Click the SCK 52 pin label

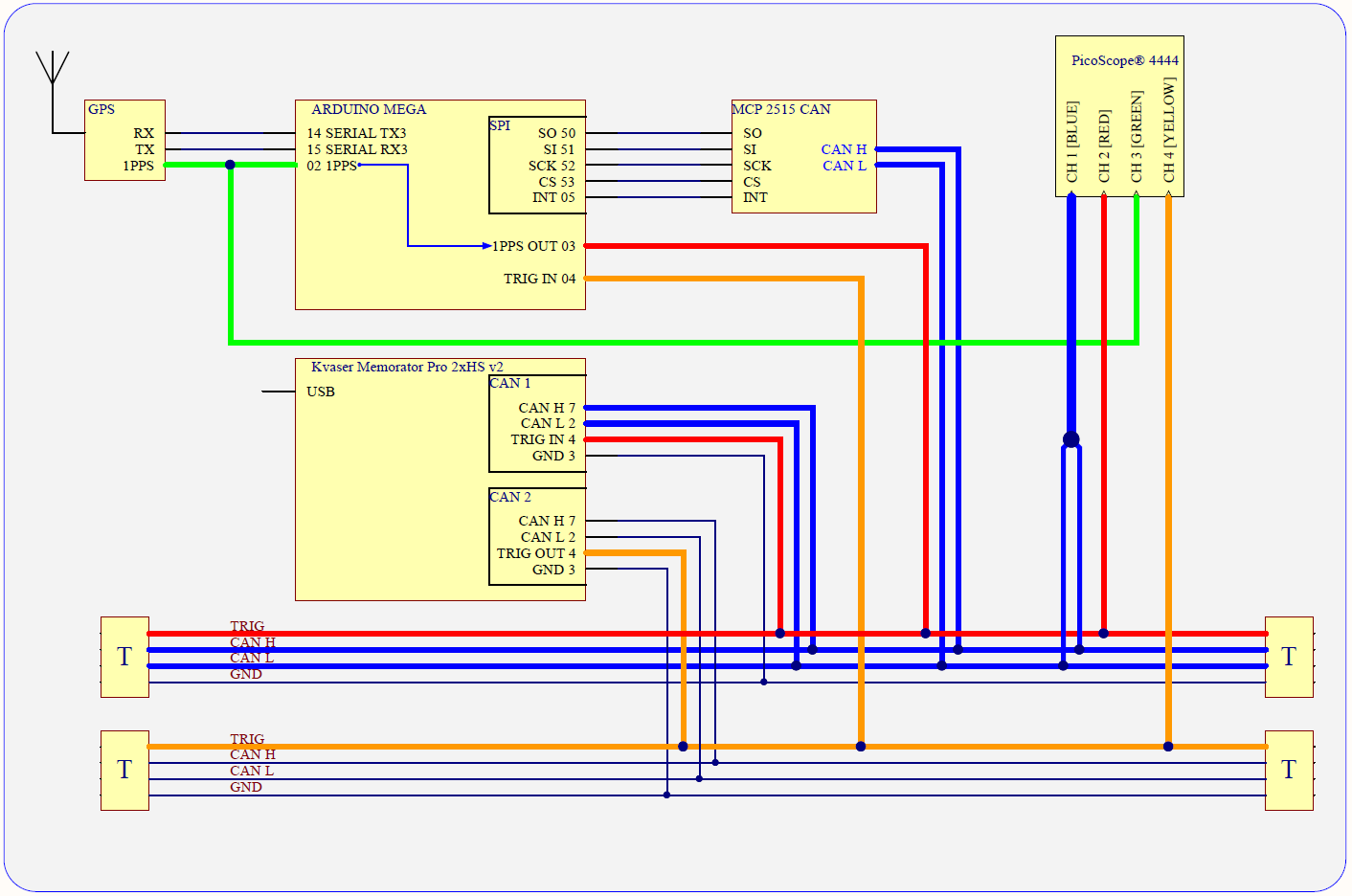[552, 166]
